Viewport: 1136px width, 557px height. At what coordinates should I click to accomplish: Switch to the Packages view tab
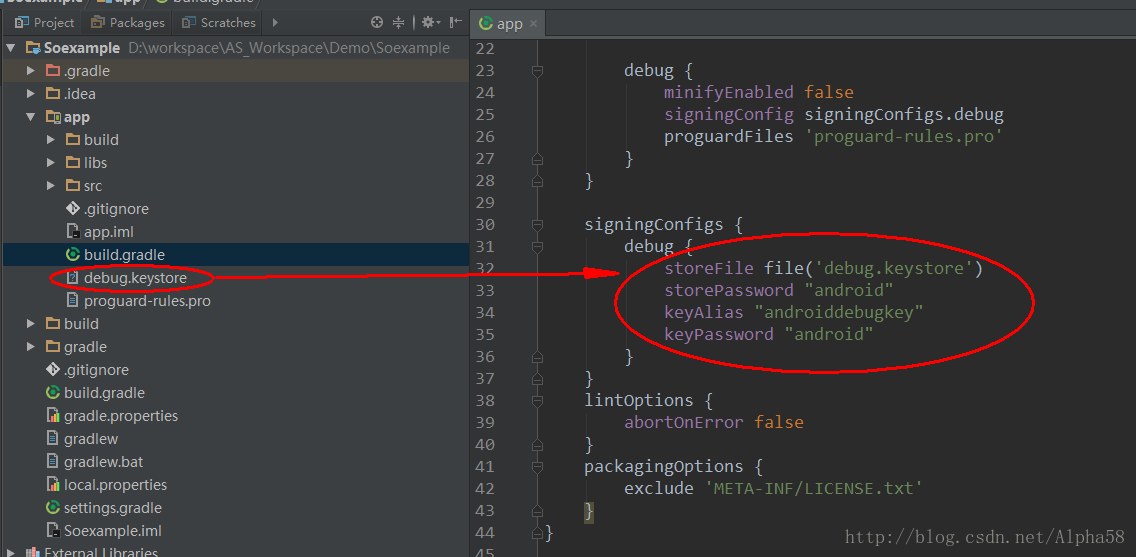(x=128, y=22)
